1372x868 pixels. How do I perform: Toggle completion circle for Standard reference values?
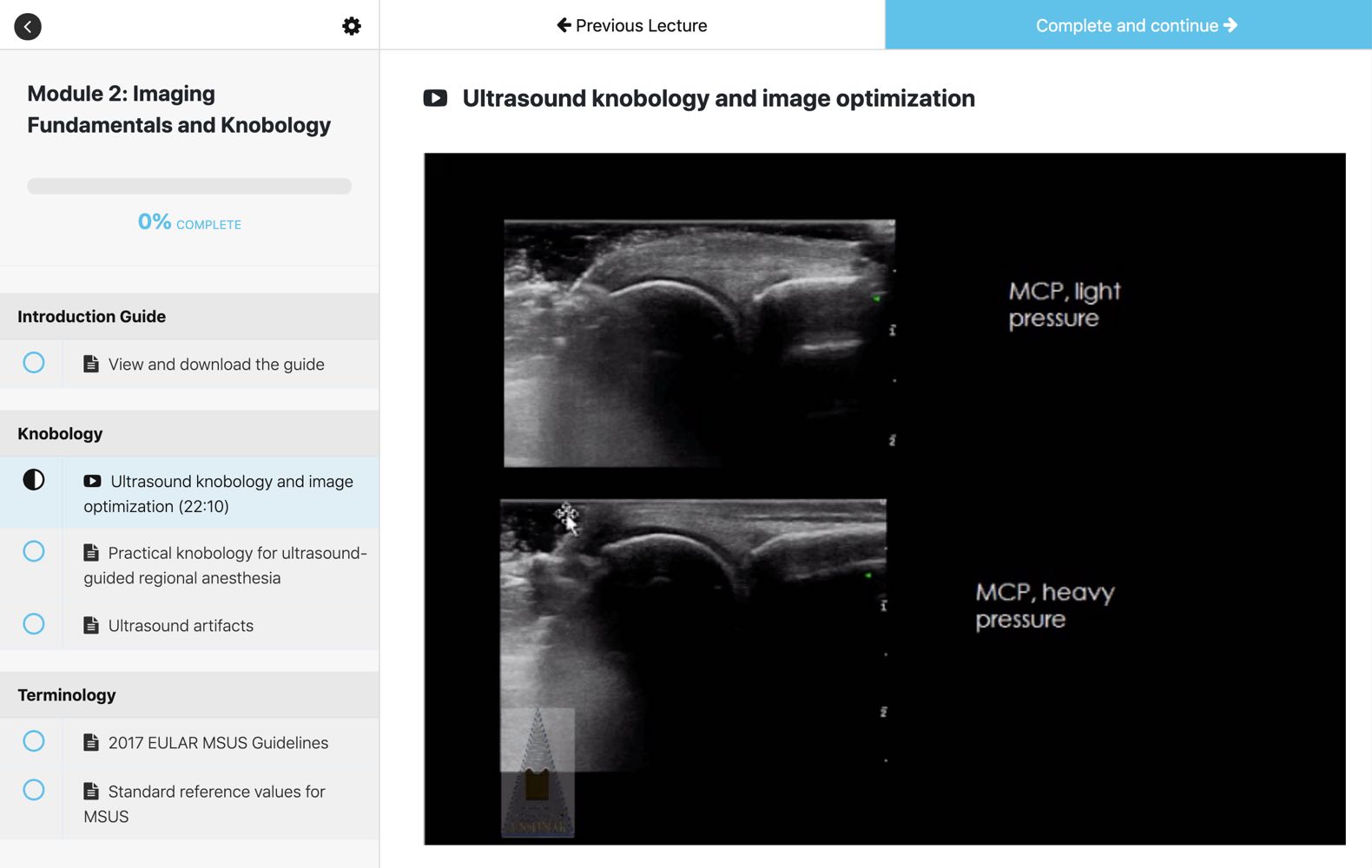[x=34, y=790]
